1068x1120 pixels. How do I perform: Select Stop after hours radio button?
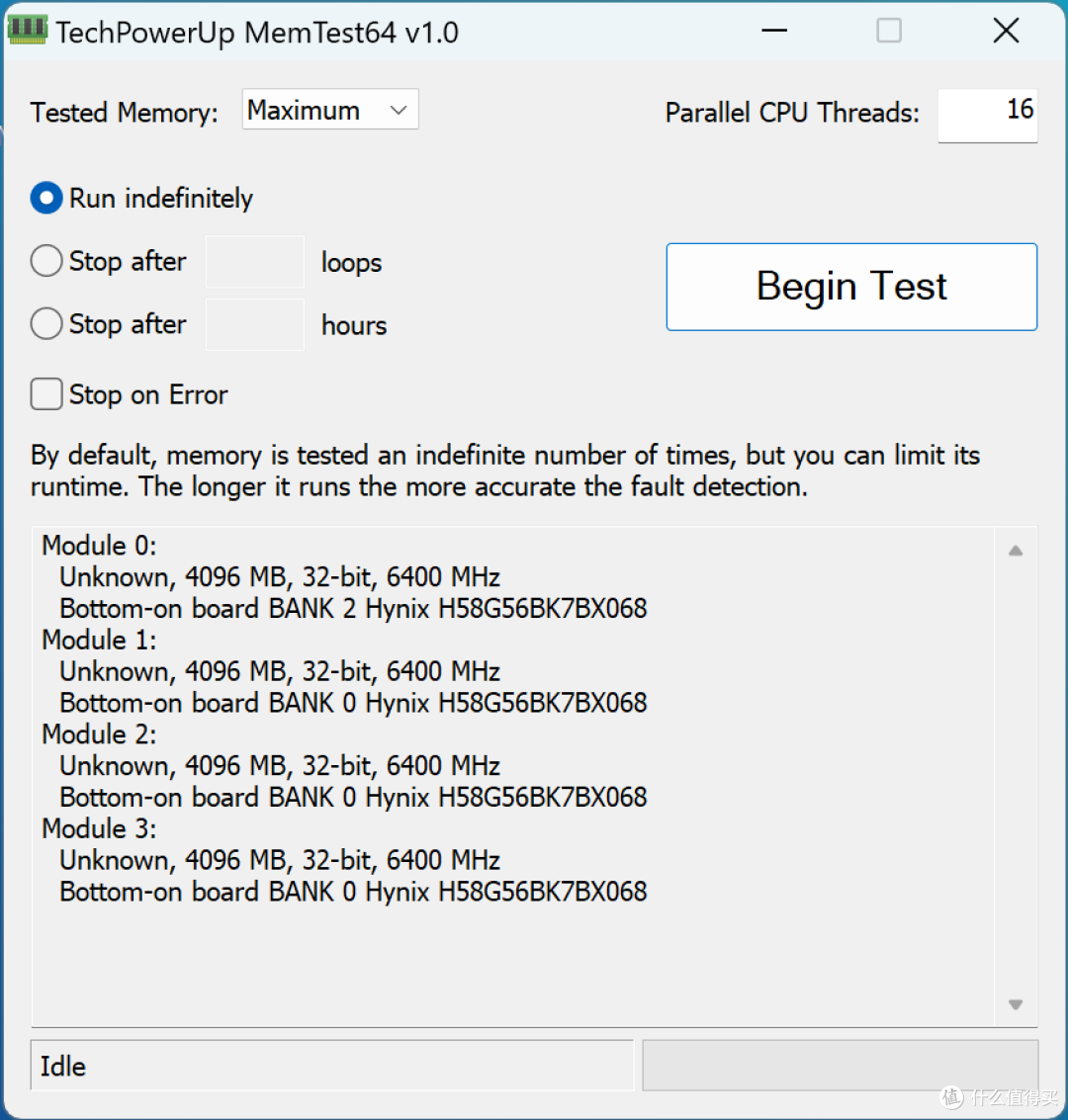click(46, 323)
